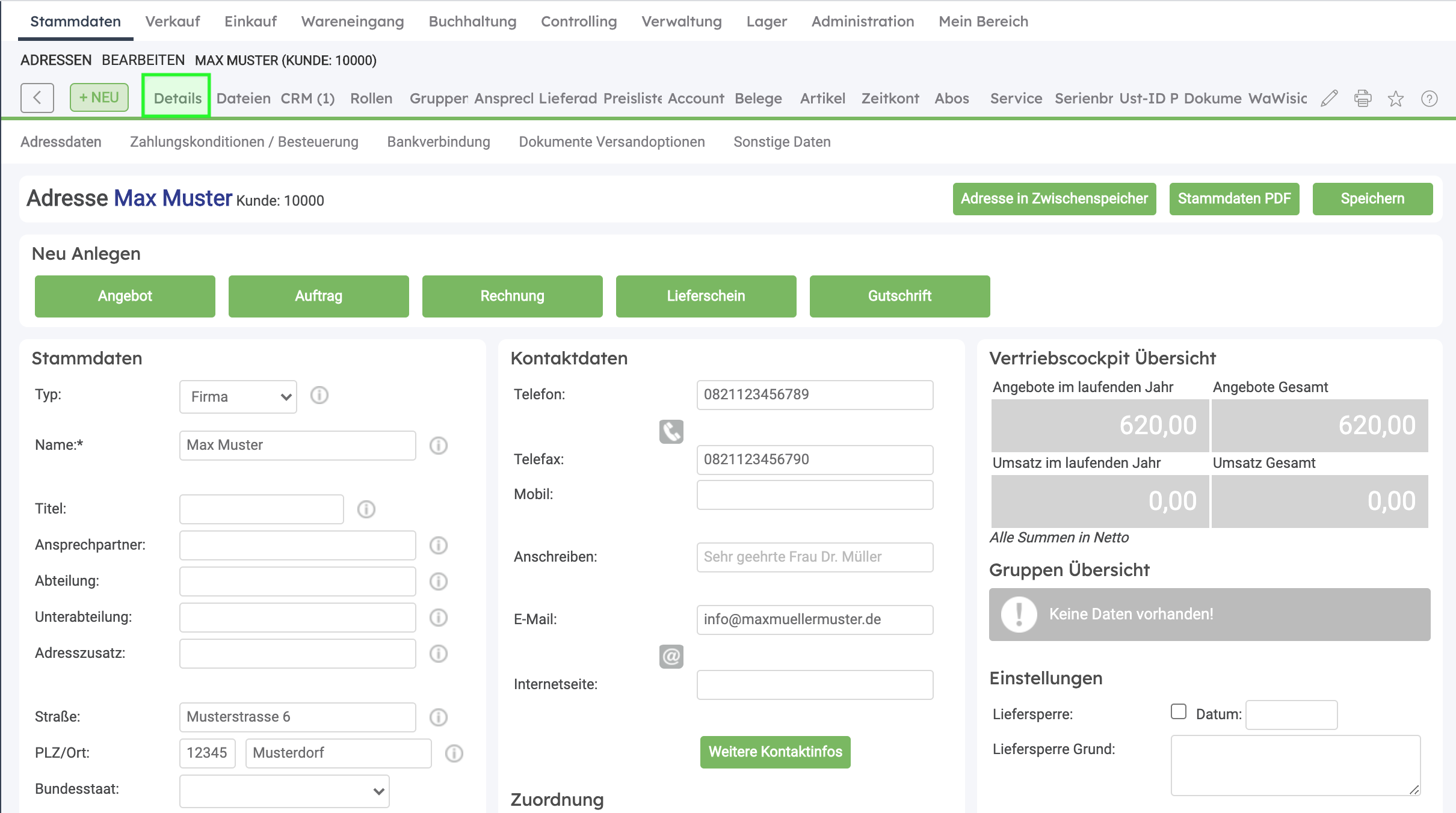Show info icon next to Name field
This screenshot has width=1456, height=813.
pyautogui.click(x=439, y=446)
